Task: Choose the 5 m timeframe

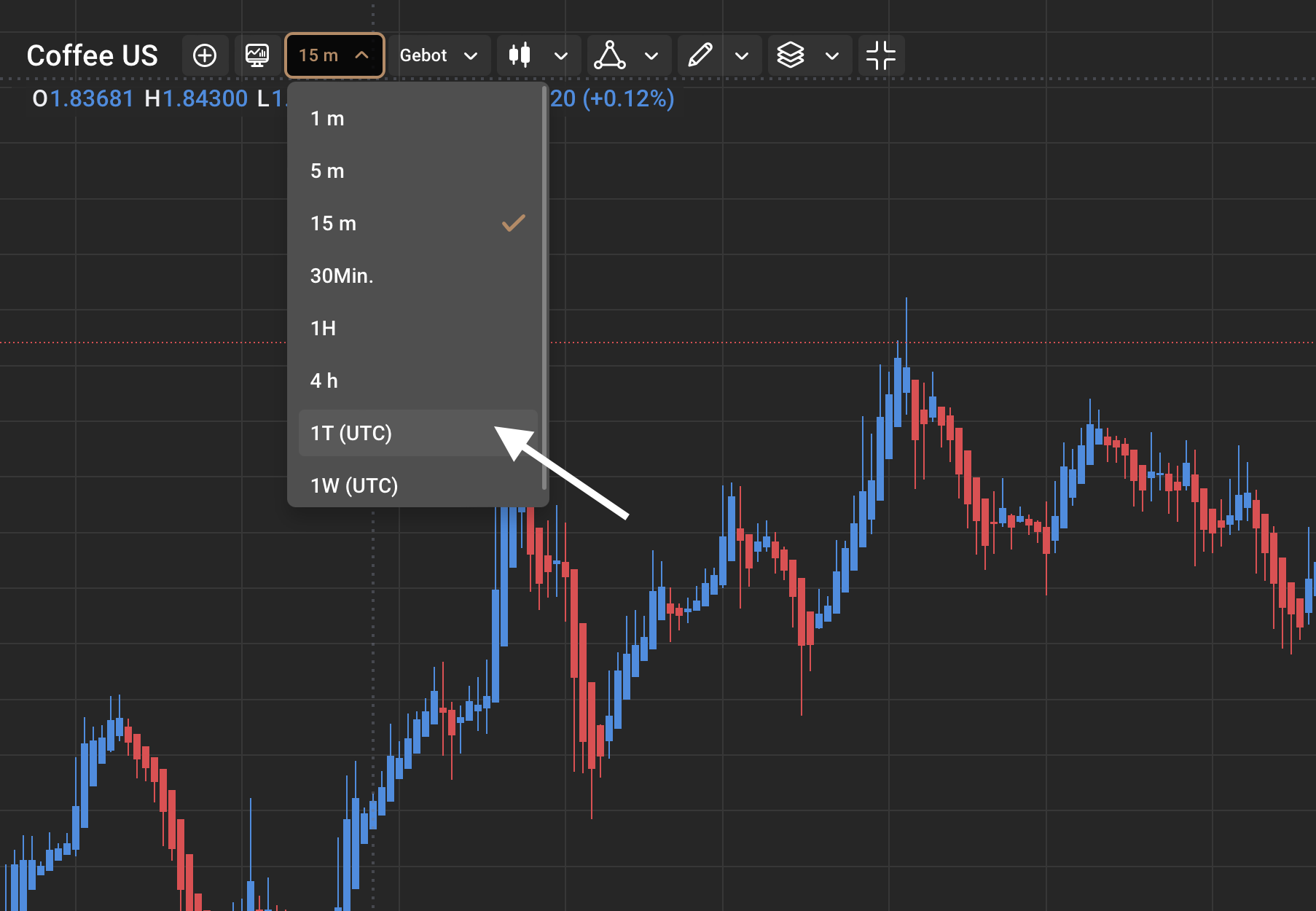Action: (418, 171)
